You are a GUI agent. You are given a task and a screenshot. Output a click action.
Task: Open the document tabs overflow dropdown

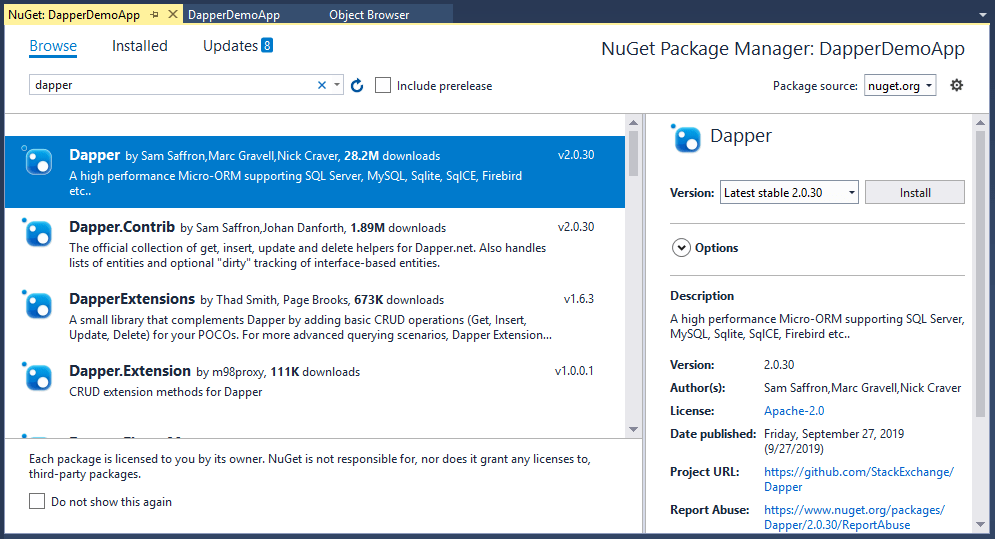pyautogui.click(x=982, y=15)
